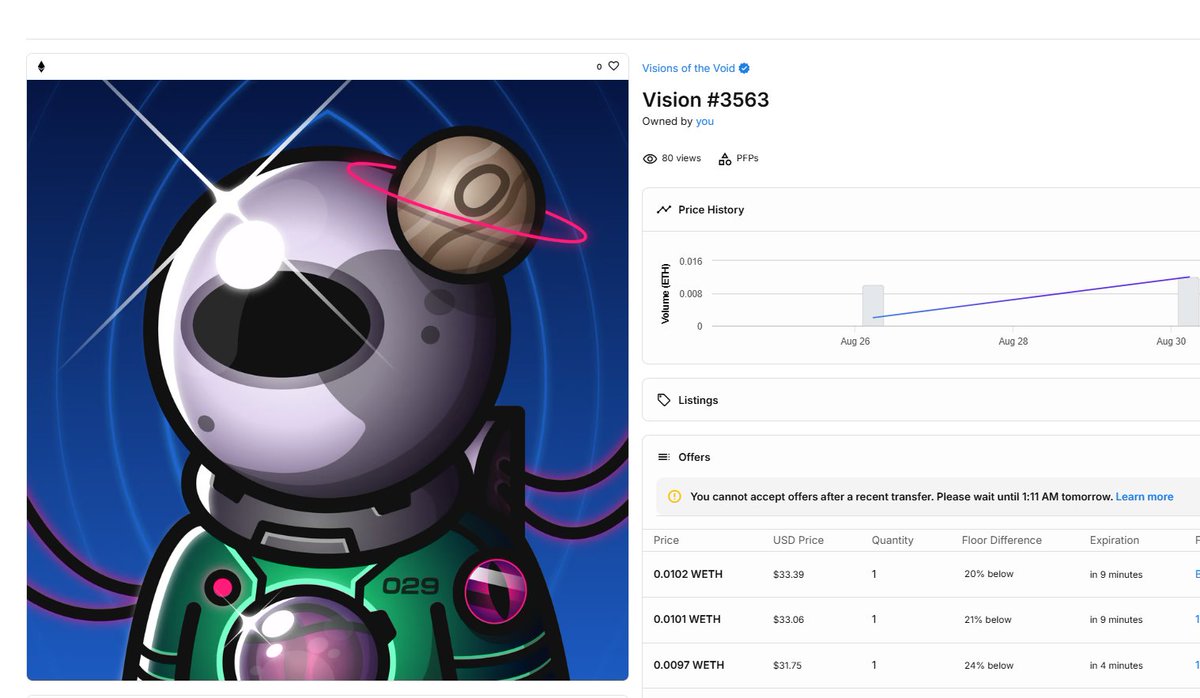Open the astronaut NFT image full view
Image resolution: width=1200 pixels, height=698 pixels.
click(x=327, y=380)
